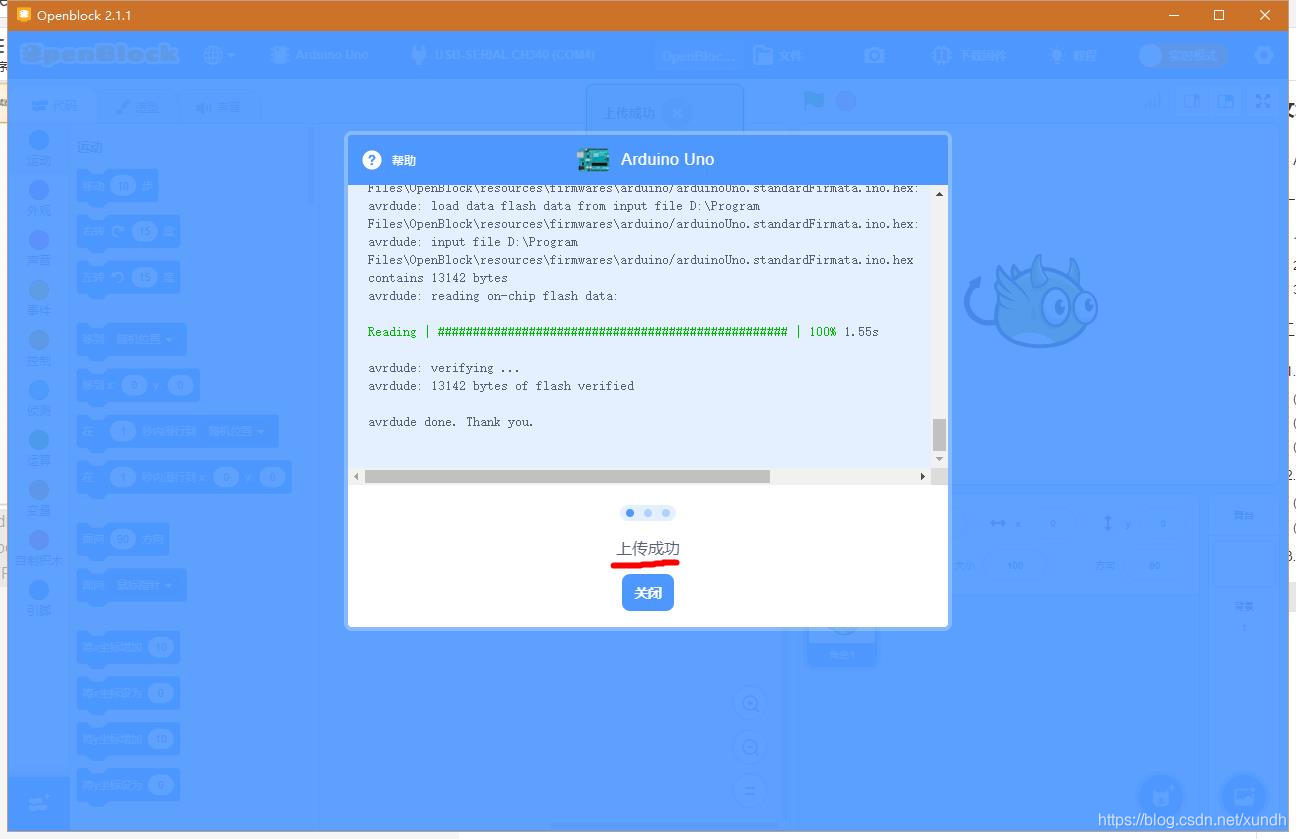Screen dimensions: 1296x839
Task: Open the settings gear icon
Action: [x=1264, y=56]
